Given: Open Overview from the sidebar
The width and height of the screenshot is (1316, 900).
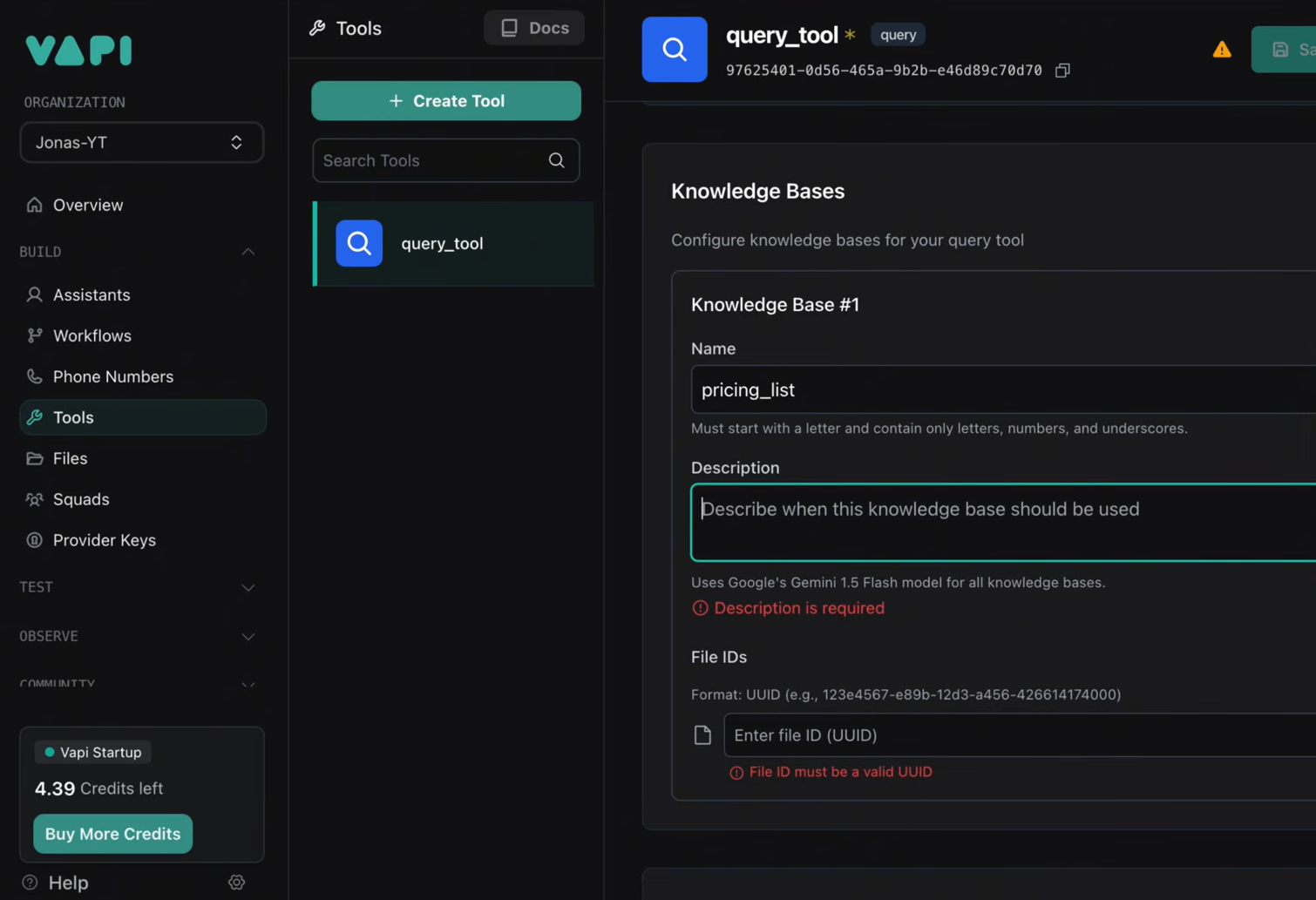Looking at the screenshot, I should pos(88,205).
